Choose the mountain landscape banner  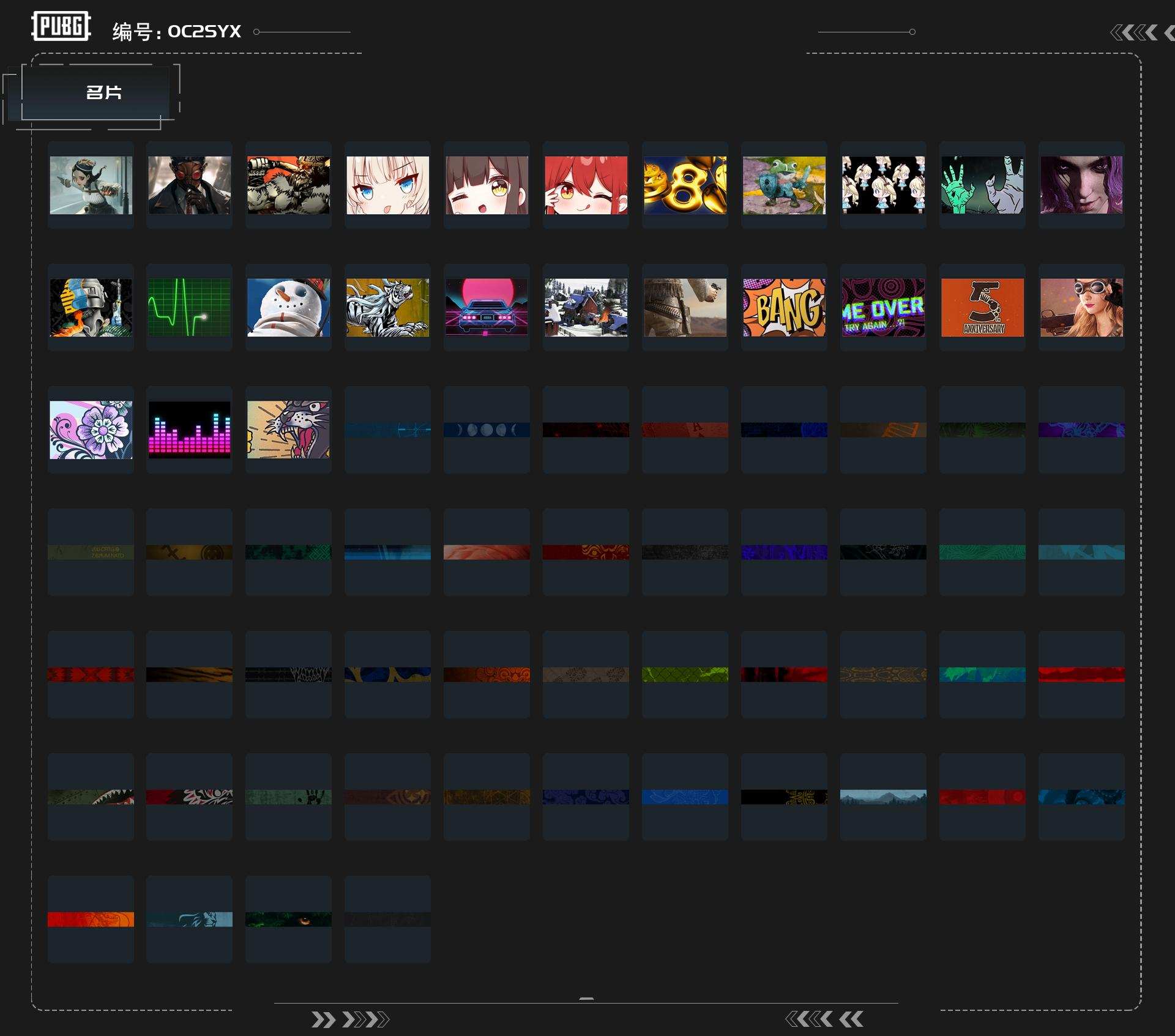(884, 797)
